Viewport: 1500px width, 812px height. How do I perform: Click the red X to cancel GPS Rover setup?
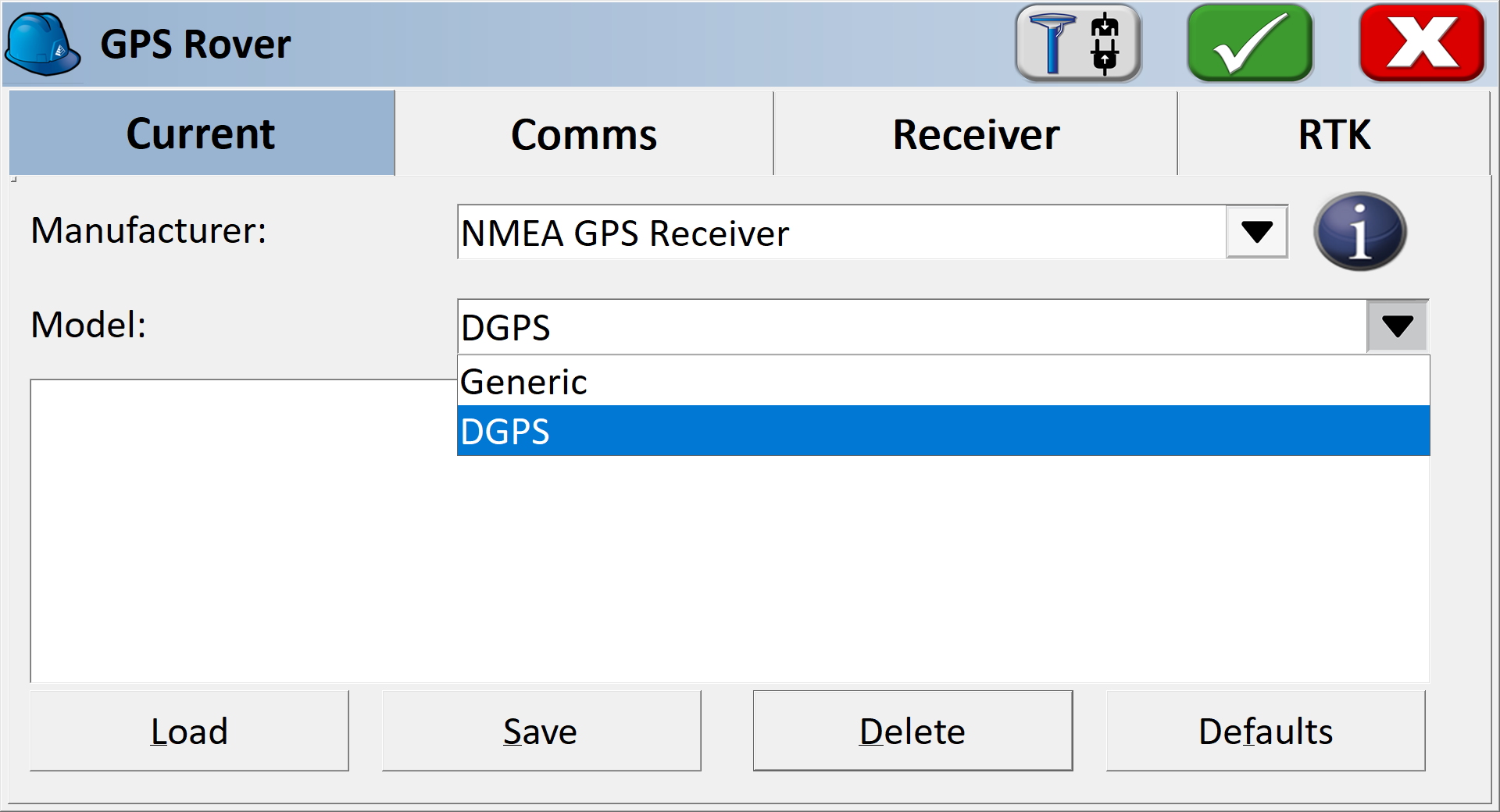[1420, 43]
